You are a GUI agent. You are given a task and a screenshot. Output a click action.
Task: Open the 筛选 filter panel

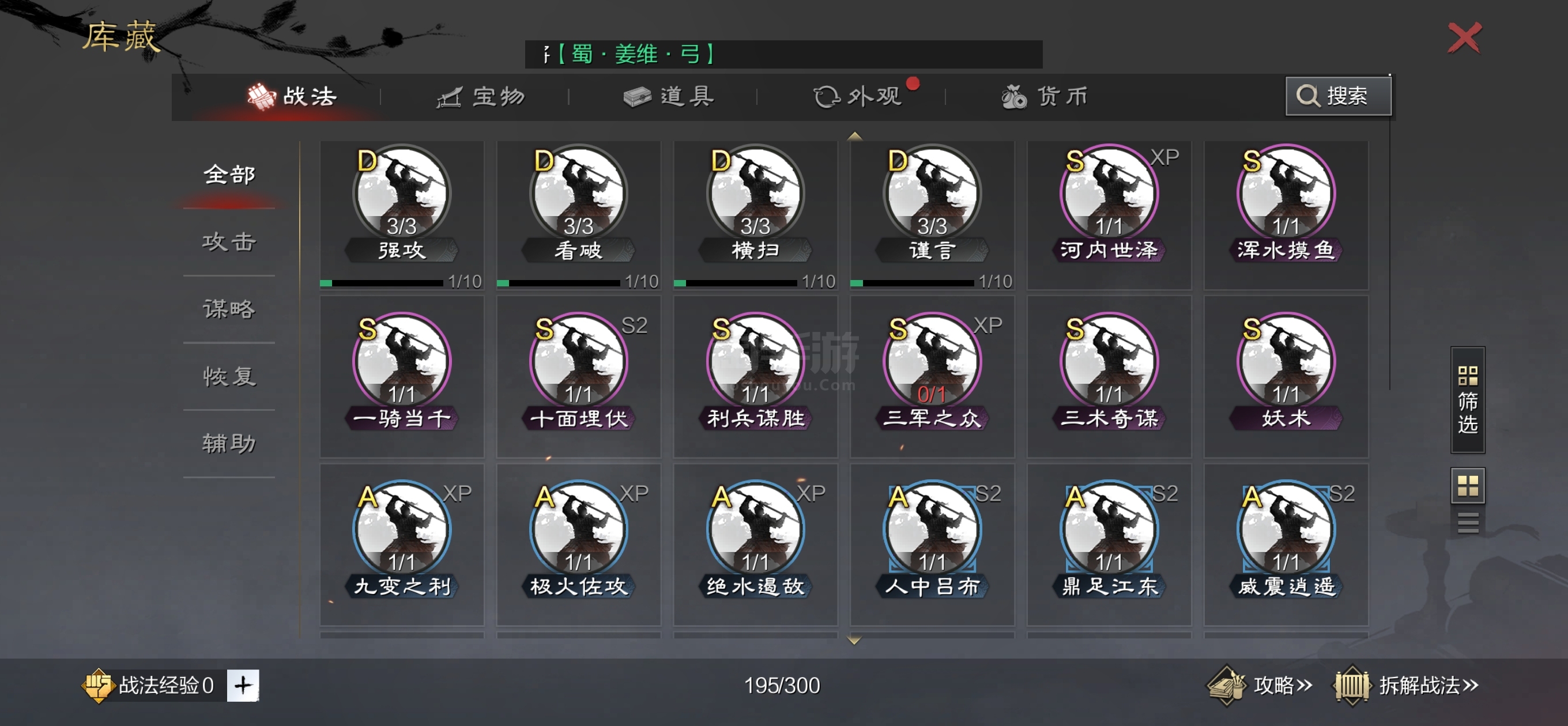pyautogui.click(x=1468, y=400)
